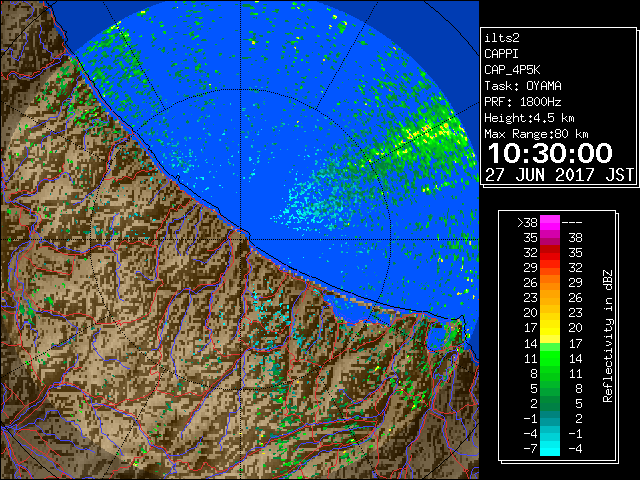Click the 'CAPPI' product label
This screenshot has height=480, width=640.
pos(501,54)
